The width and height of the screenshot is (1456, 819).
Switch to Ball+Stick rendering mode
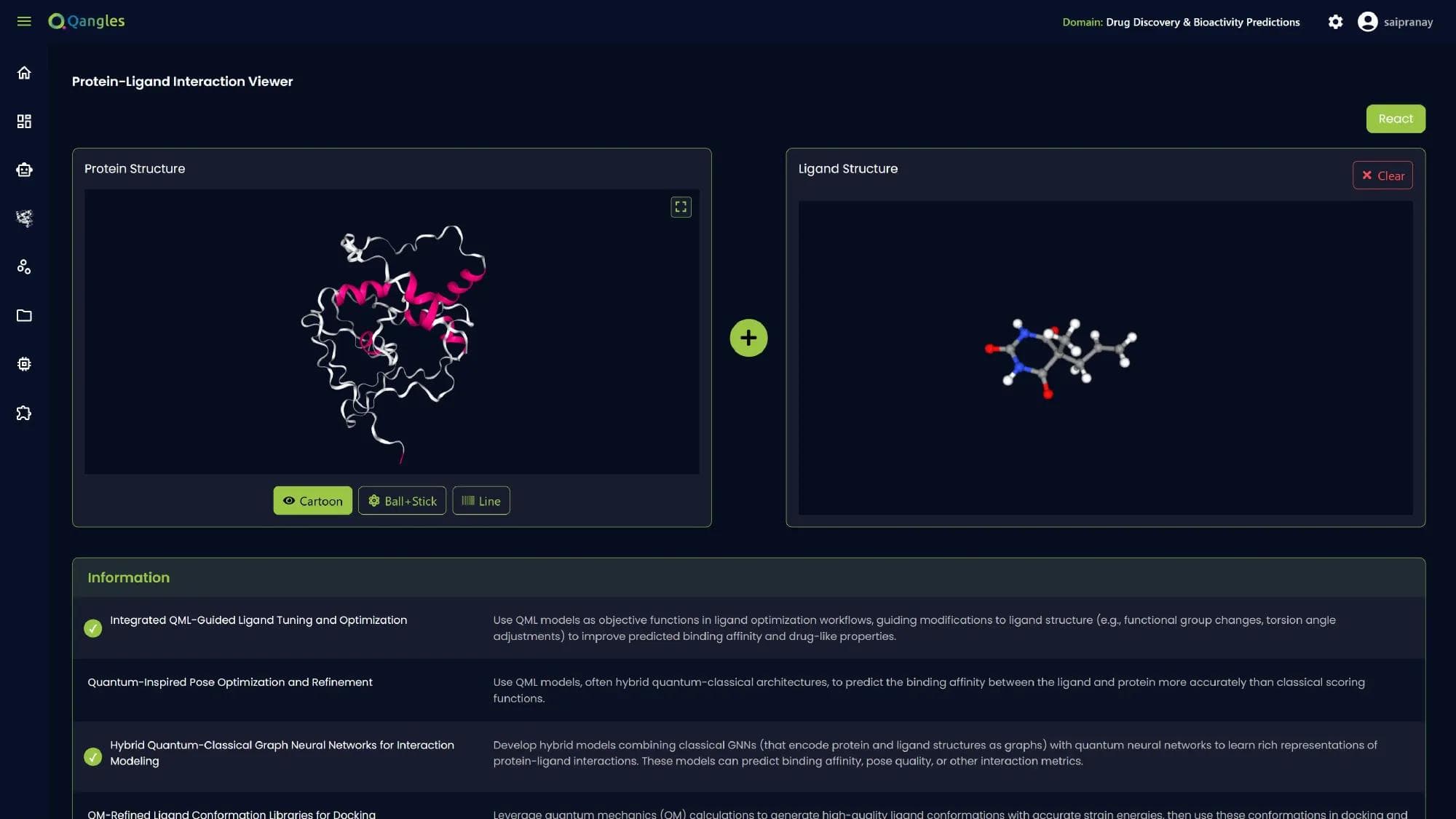click(402, 500)
